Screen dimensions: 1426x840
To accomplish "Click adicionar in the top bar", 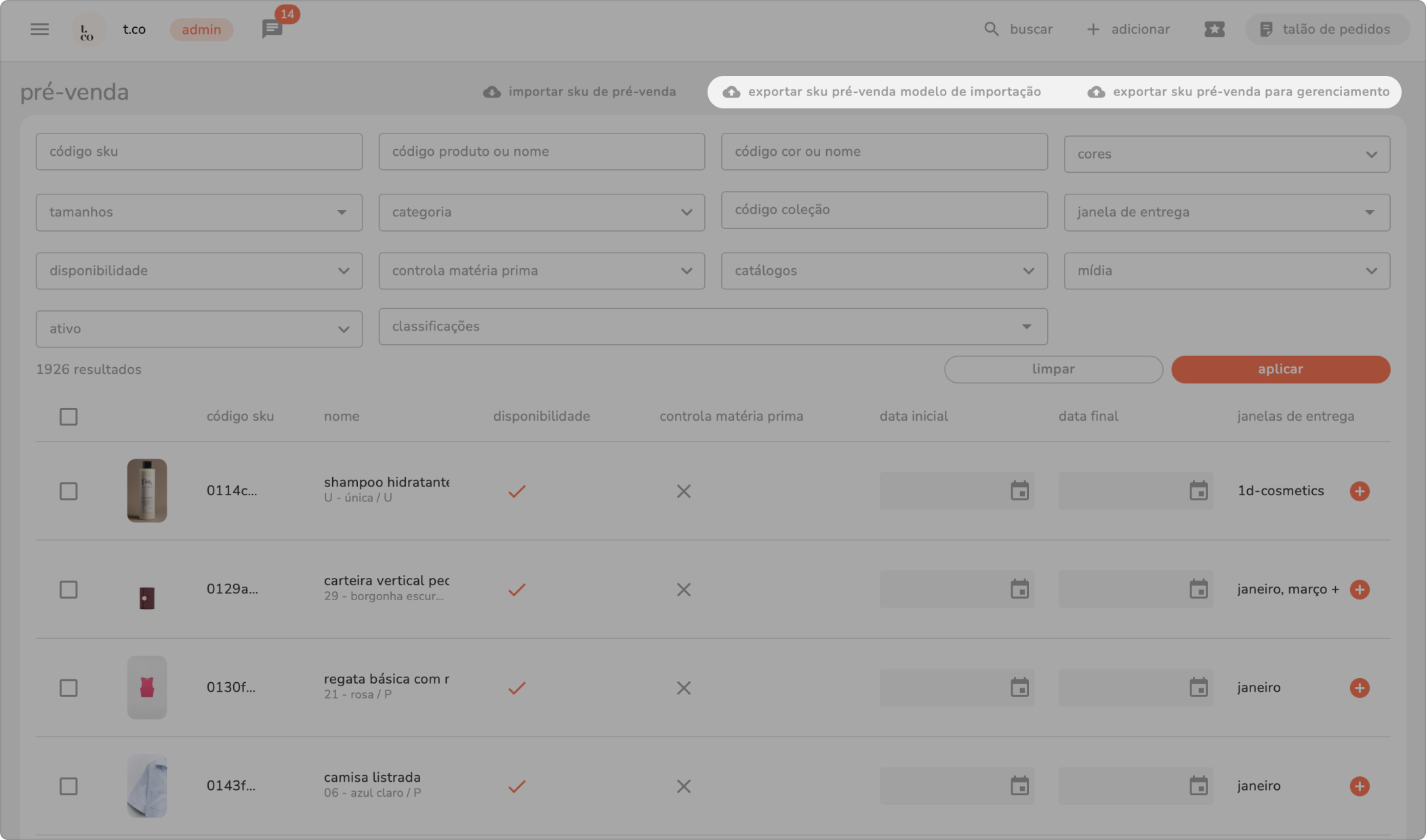I will (1128, 29).
